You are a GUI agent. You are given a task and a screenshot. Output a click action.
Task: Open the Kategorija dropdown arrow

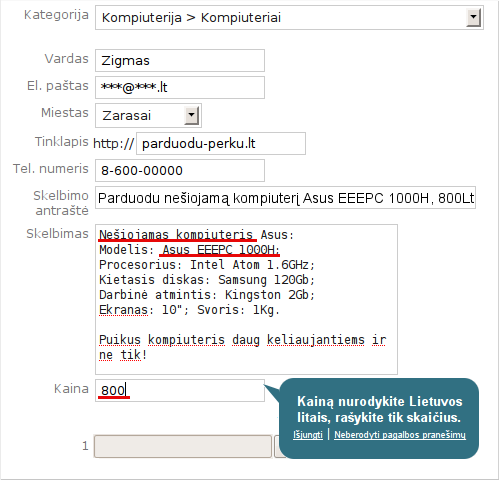coord(474,18)
